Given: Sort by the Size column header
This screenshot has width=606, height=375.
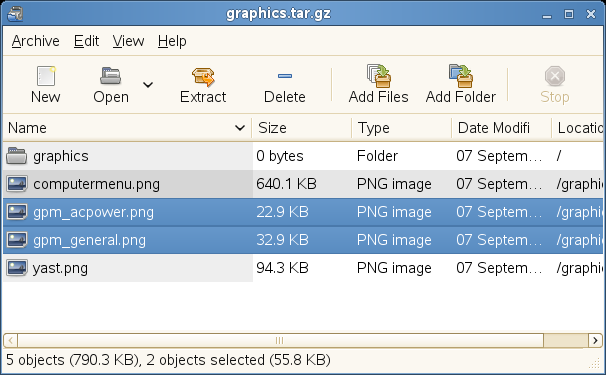Looking at the screenshot, I should [301, 128].
